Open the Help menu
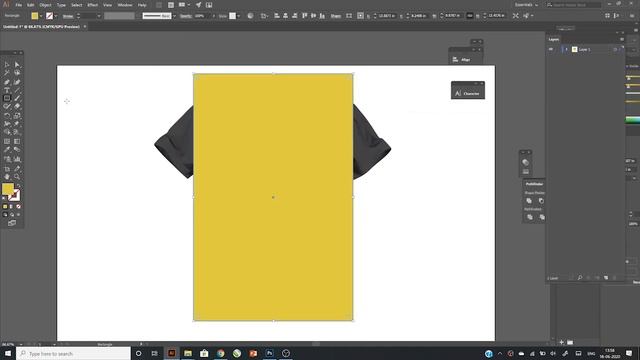 pos(142,5)
